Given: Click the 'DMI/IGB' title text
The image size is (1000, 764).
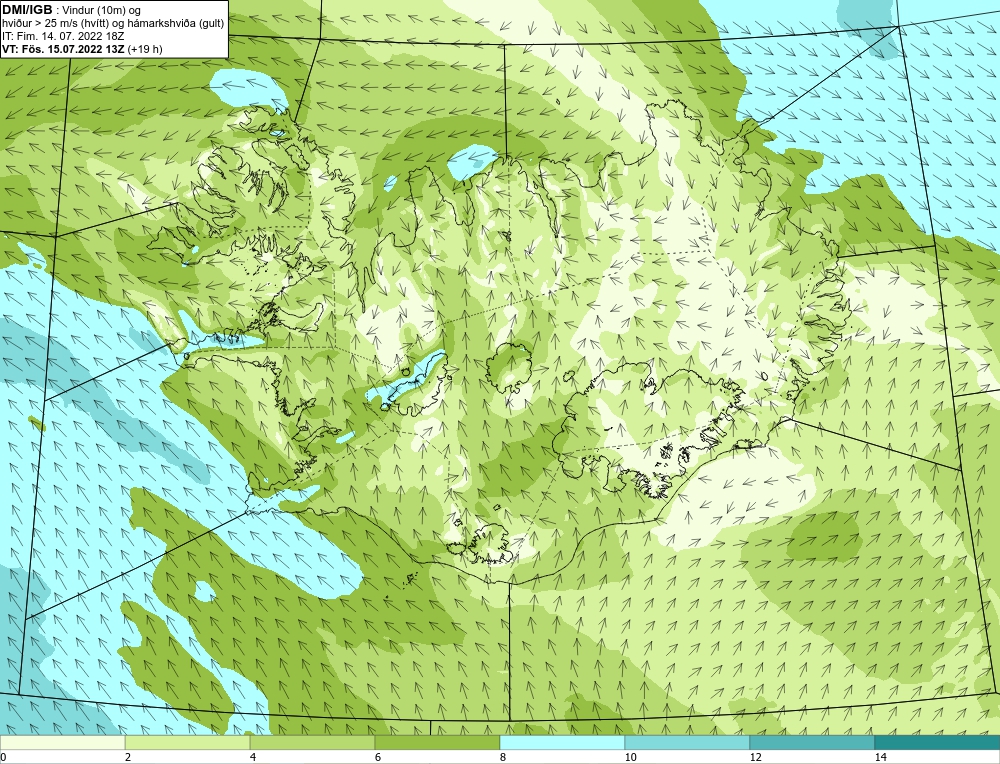Looking at the screenshot, I should (x=27, y=10).
